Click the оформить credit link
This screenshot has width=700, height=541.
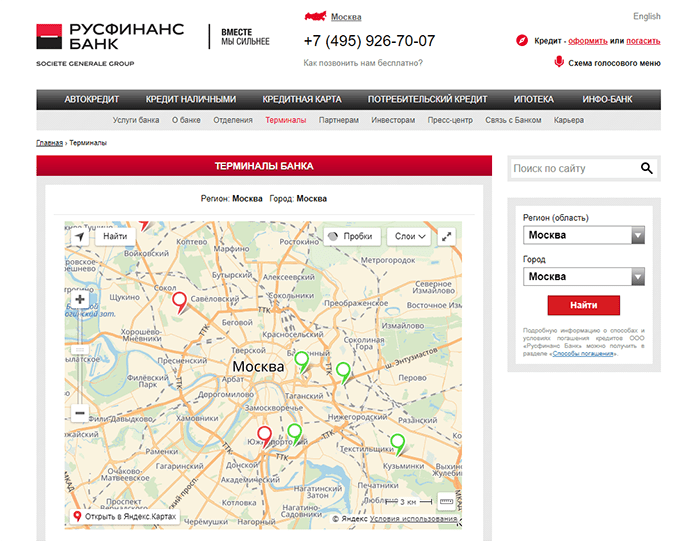(588, 41)
